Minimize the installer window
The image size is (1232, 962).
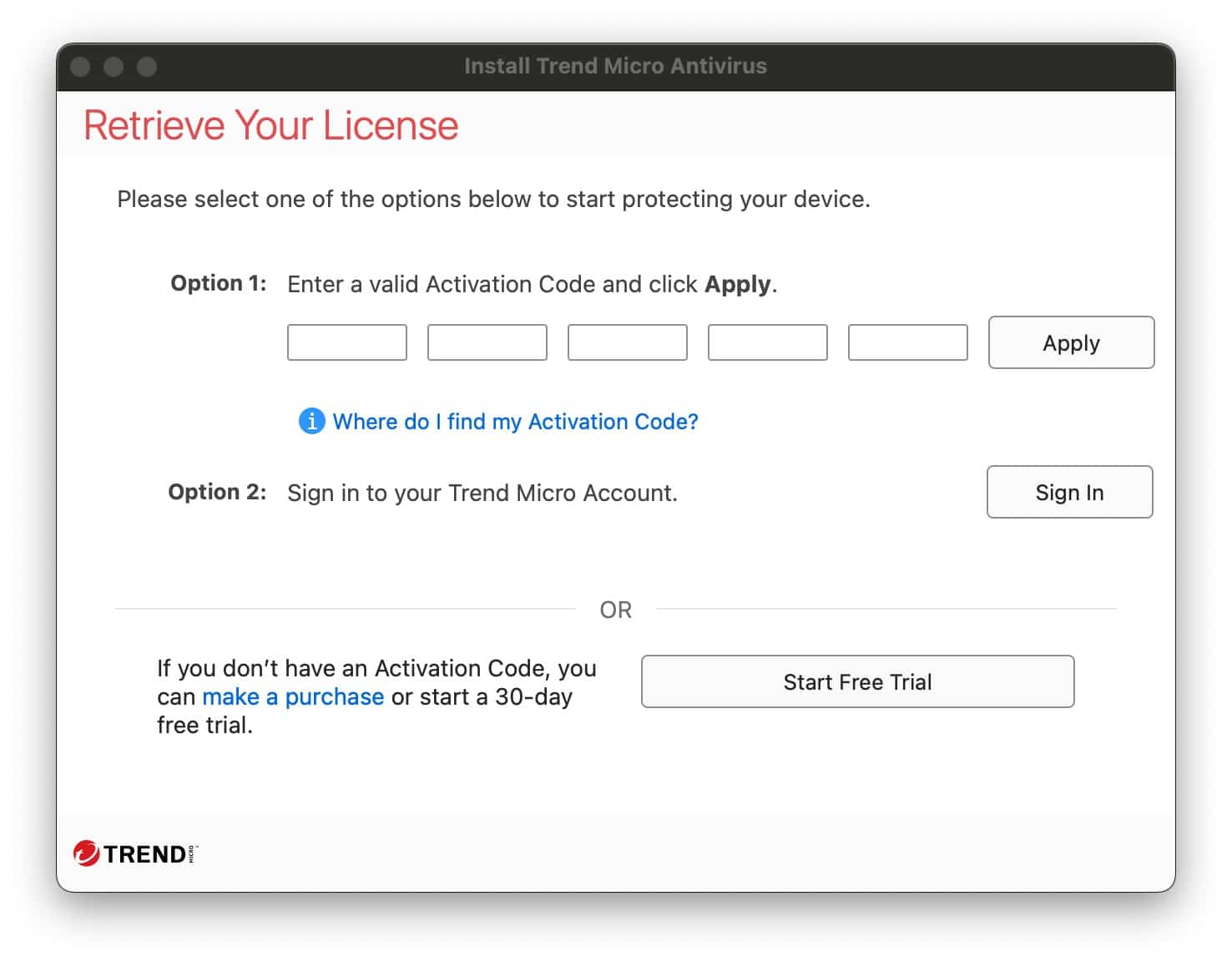pyautogui.click(x=114, y=67)
